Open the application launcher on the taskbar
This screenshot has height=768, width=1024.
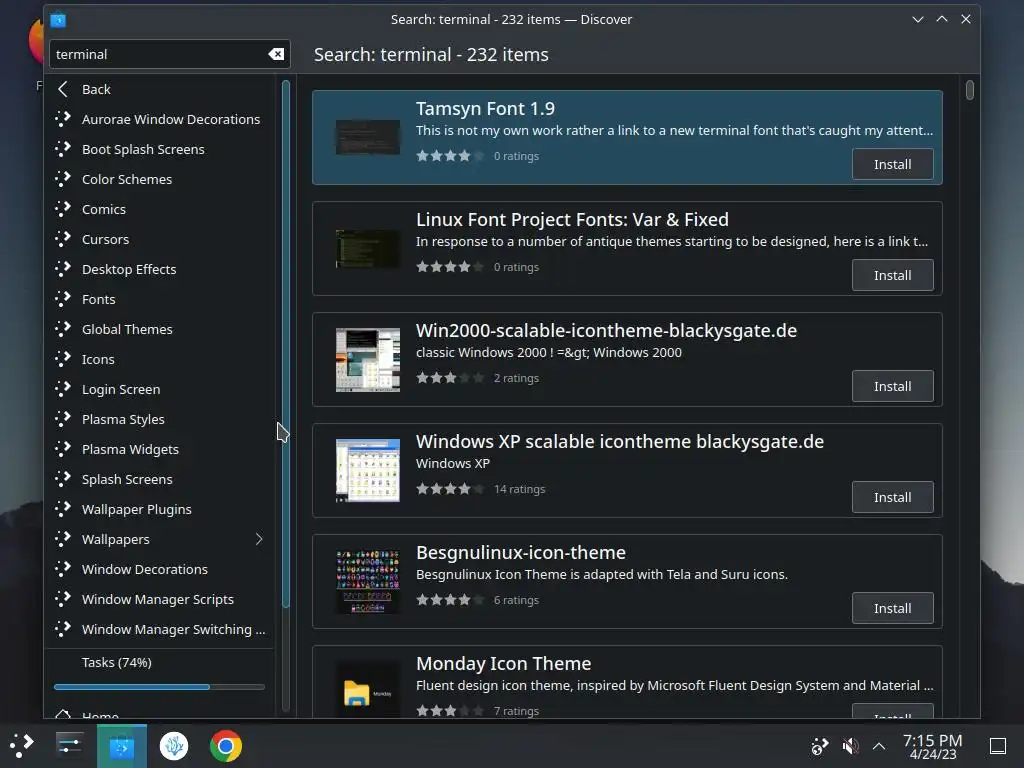(22, 745)
